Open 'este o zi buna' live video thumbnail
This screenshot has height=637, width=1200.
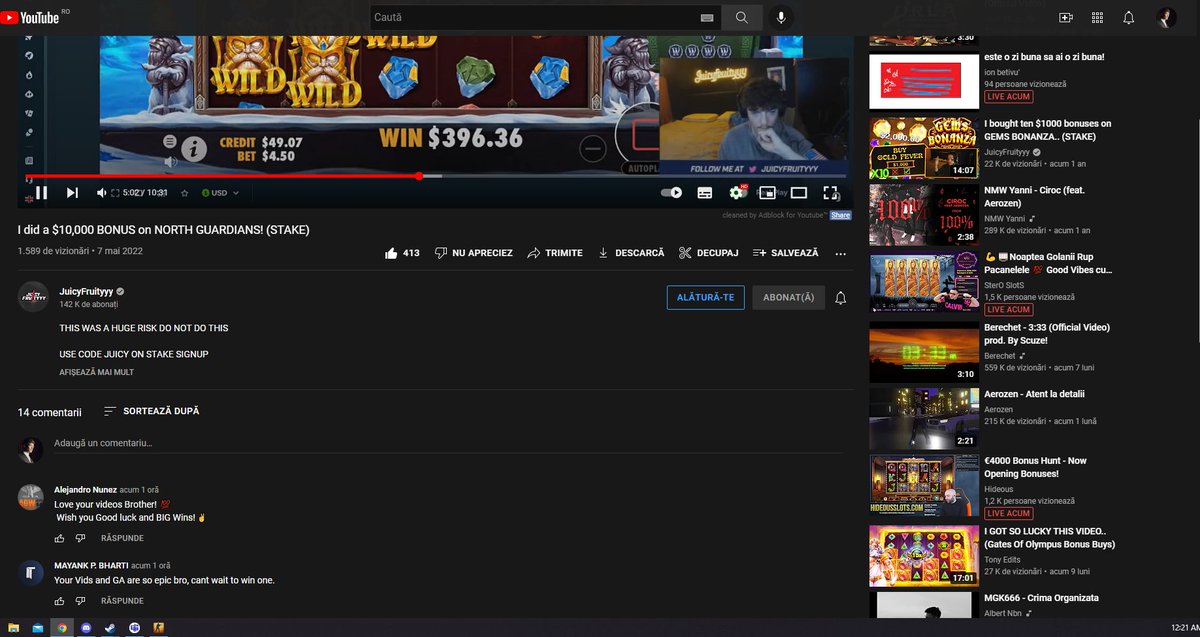click(x=924, y=80)
